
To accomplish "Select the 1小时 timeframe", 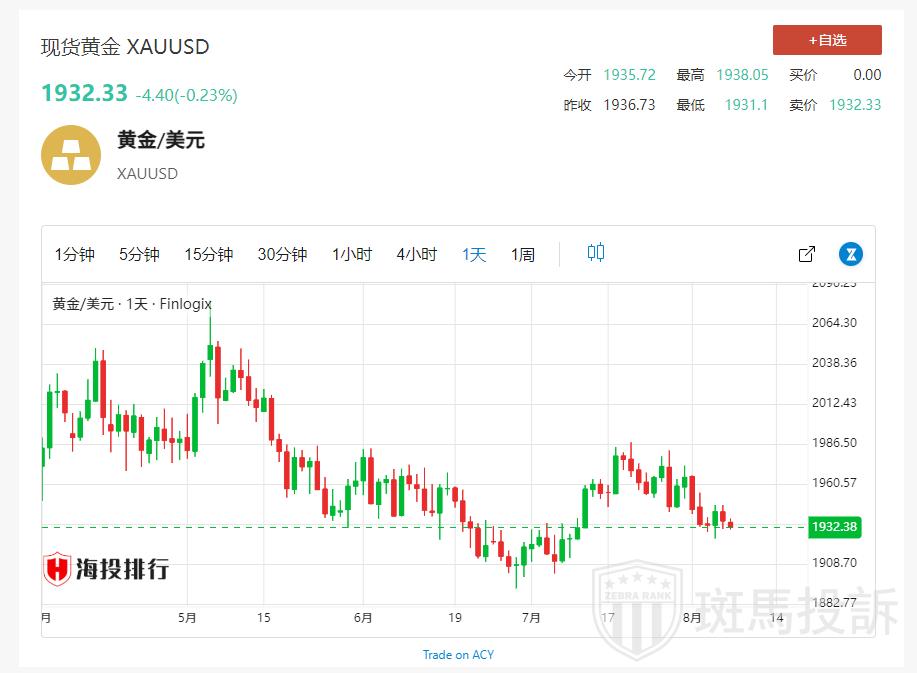I will (x=352, y=255).
